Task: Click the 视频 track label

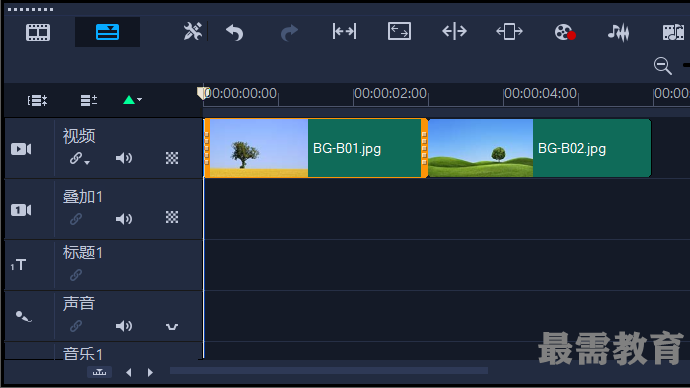Action: click(79, 136)
